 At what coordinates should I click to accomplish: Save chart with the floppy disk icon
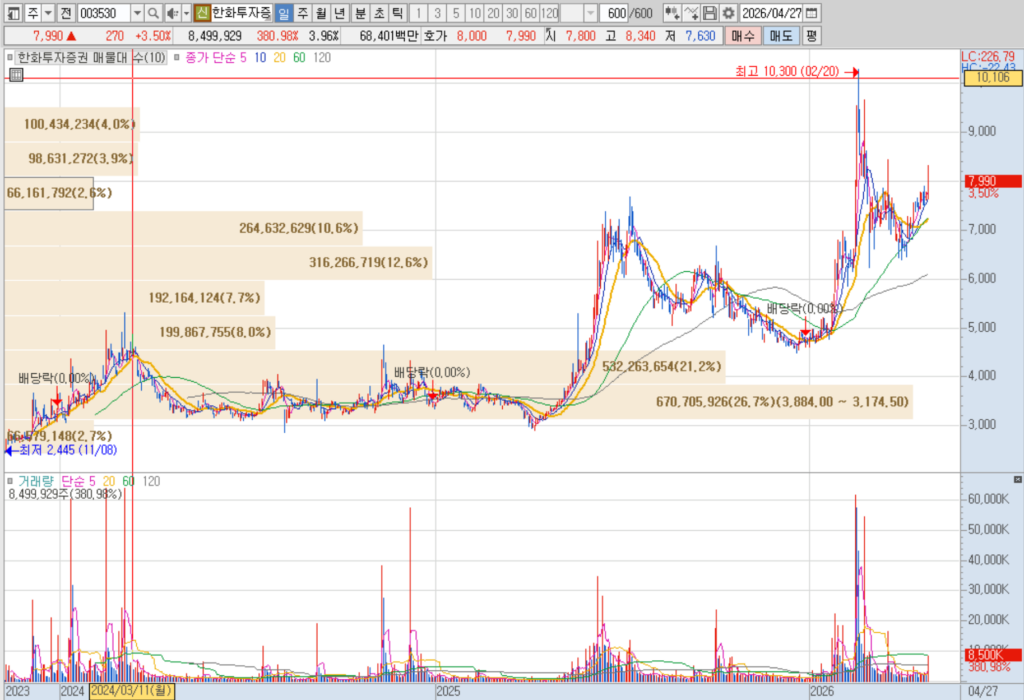(710, 13)
